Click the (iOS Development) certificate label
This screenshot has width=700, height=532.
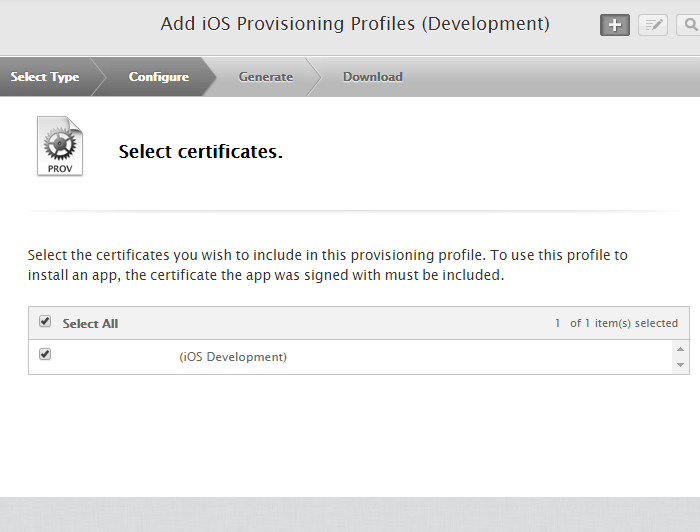tap(233, 357)
